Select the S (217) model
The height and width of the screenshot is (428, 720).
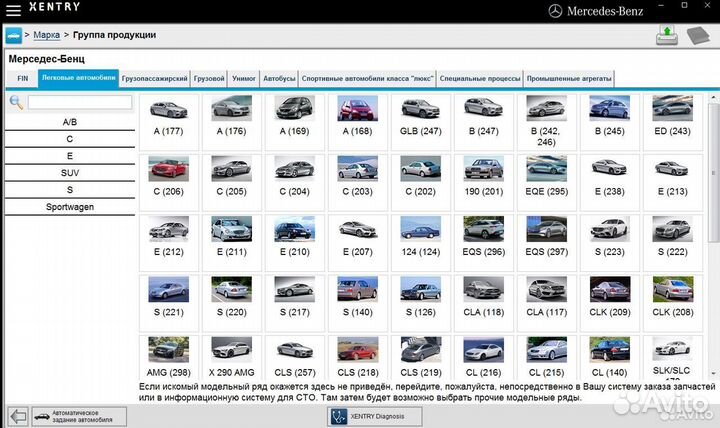pyautogui.click(x=294, y=303)
